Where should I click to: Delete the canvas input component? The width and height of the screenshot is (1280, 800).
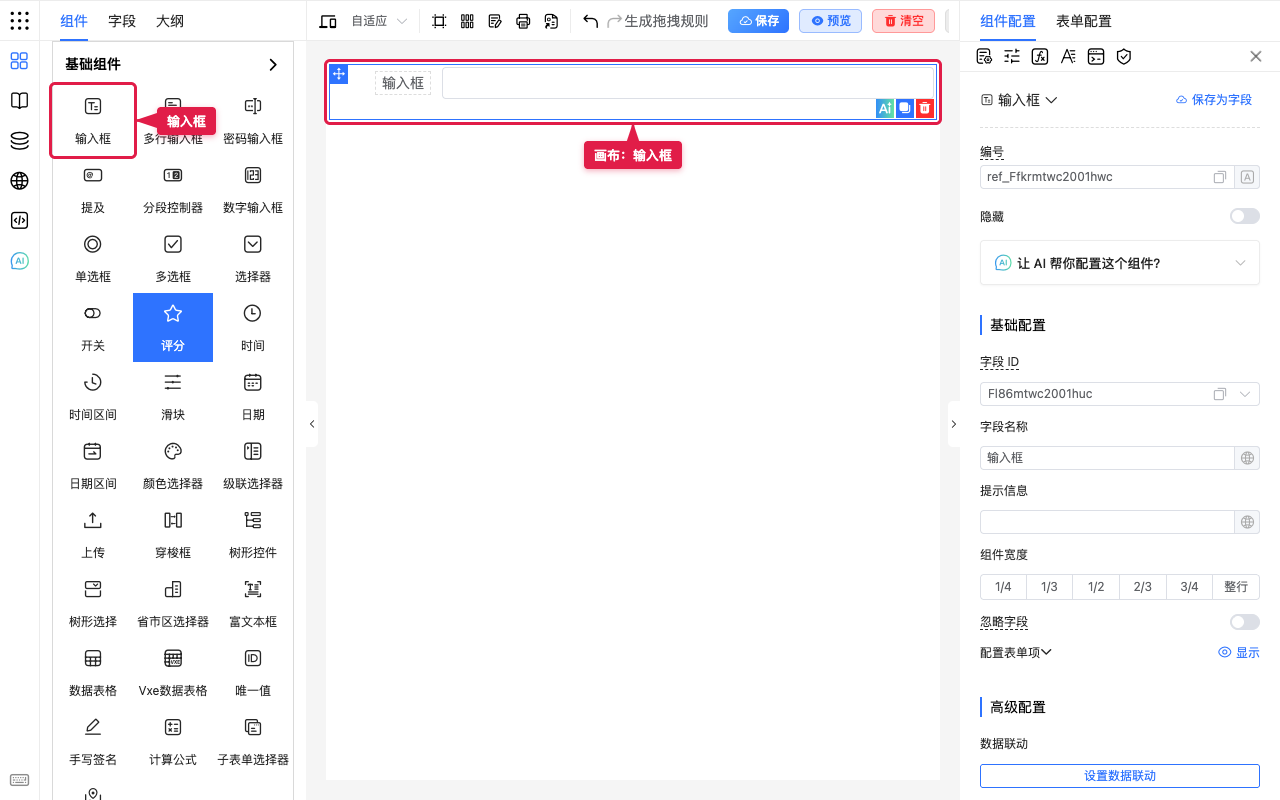tap(925, 108)
